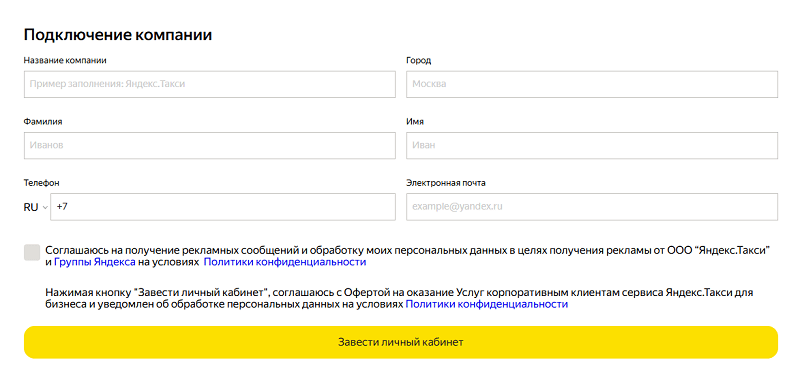This screenshot has width=800, height=379.
Task: Open Политики конфиденциальности link in checkbox text
Action: (x=285, y=262)
